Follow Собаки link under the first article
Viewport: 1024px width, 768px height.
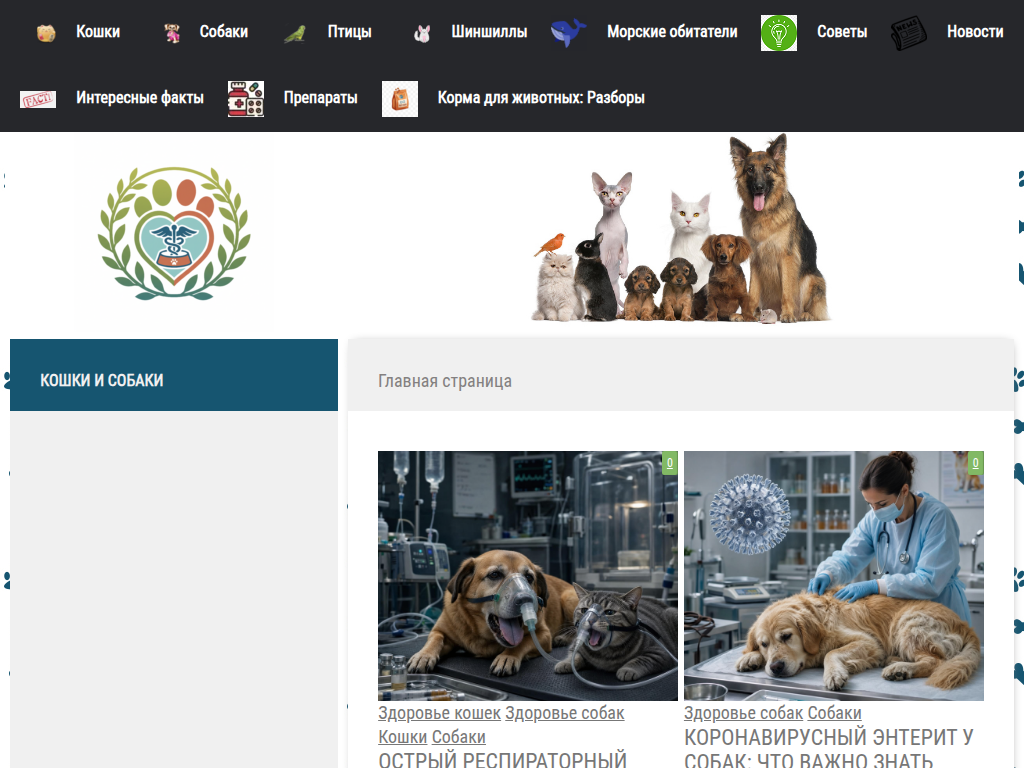pos(458,737)
